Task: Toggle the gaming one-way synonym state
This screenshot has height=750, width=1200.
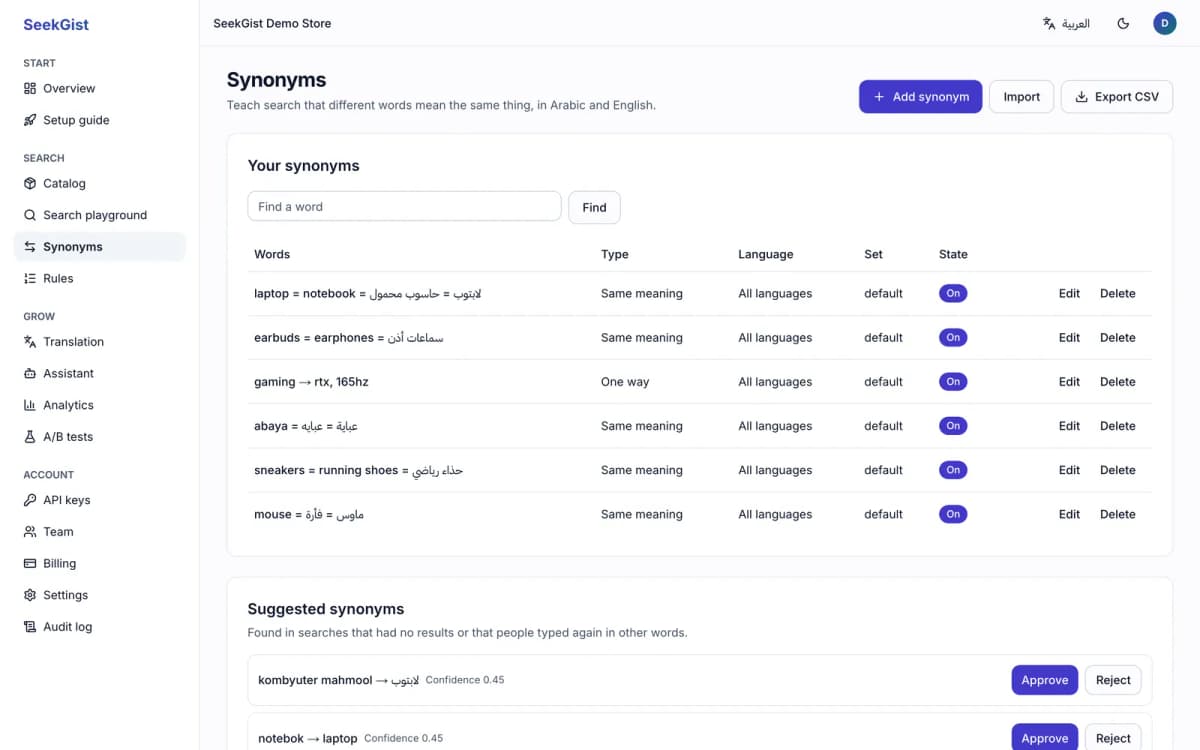Action: (953, 382)
